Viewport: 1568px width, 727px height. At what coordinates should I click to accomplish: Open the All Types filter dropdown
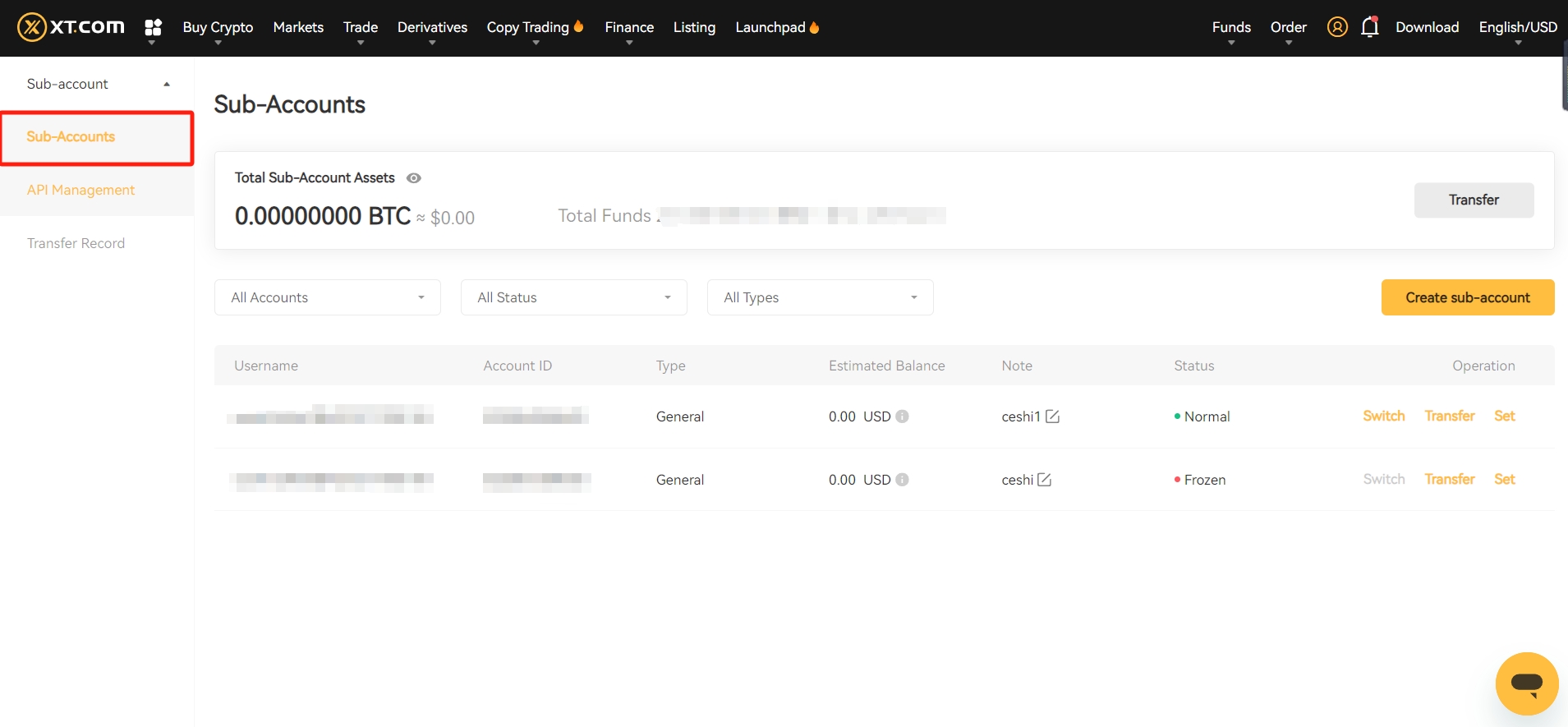pos(820,297)
